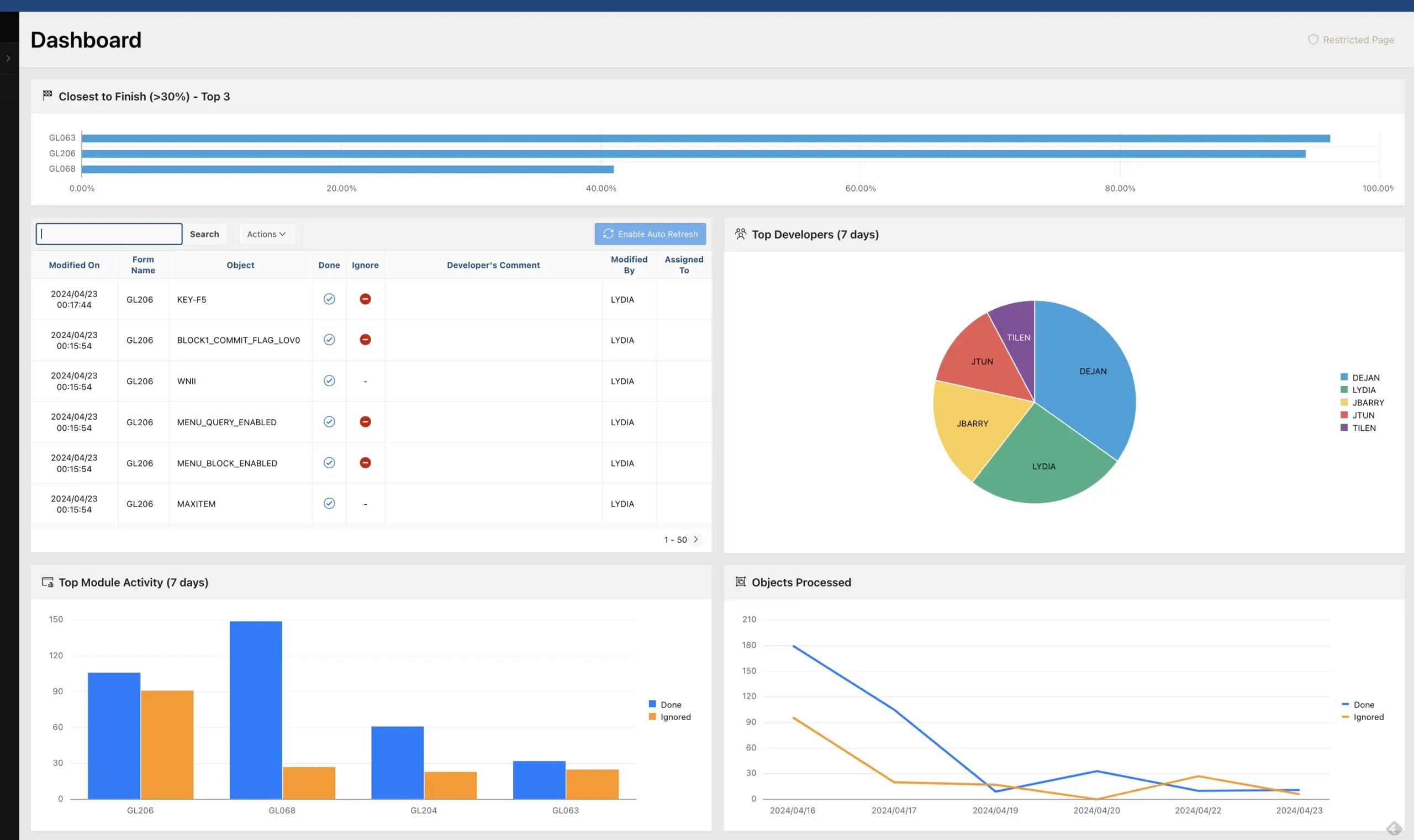Click the Top Developers people icon
The image size is (1414, 840).
click(x=740, y=234)
